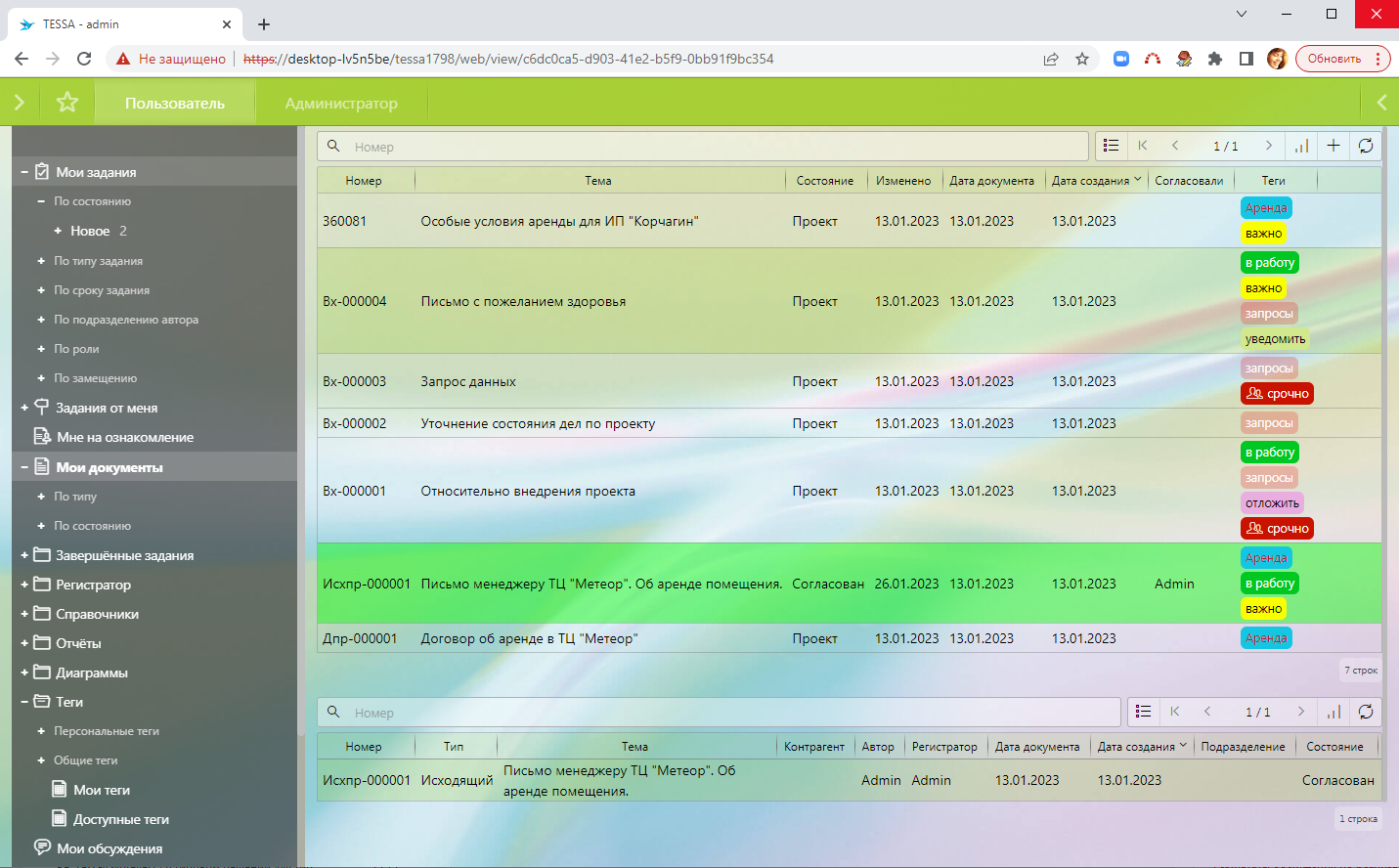
Task: Open document row Дпр-000001
Action: click(x=528, y=638)
